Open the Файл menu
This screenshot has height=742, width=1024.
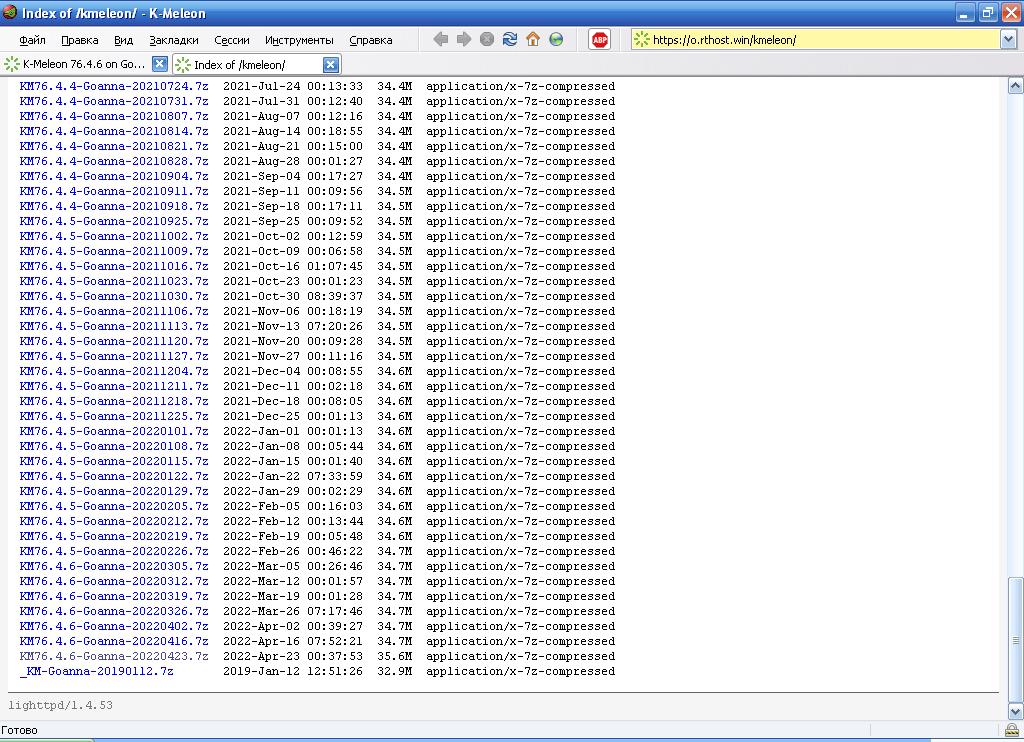(x=32, y=40)
